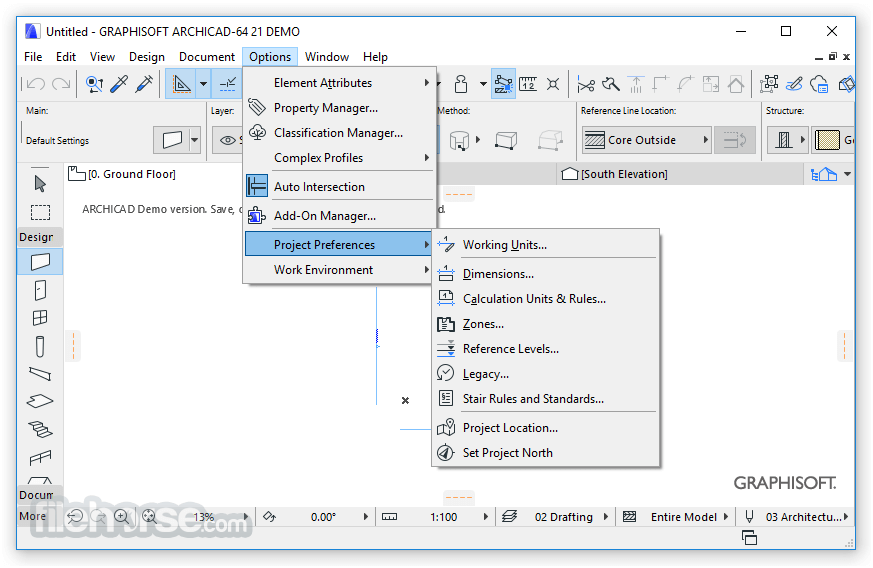Open the 02 Drafting pen set dropdown
873x568 pixels.
606,517
